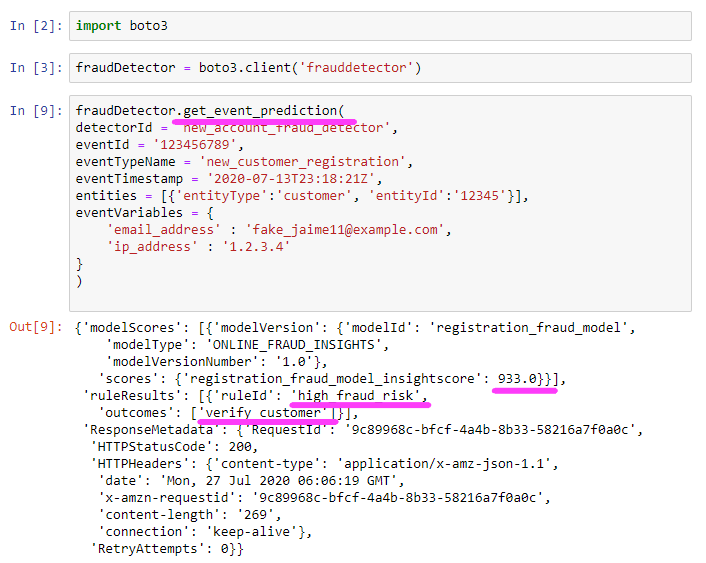The height and width of the screenshot is (563, 706).
Task: Click 'In [3]:' cell prompt
Action: 36,68
